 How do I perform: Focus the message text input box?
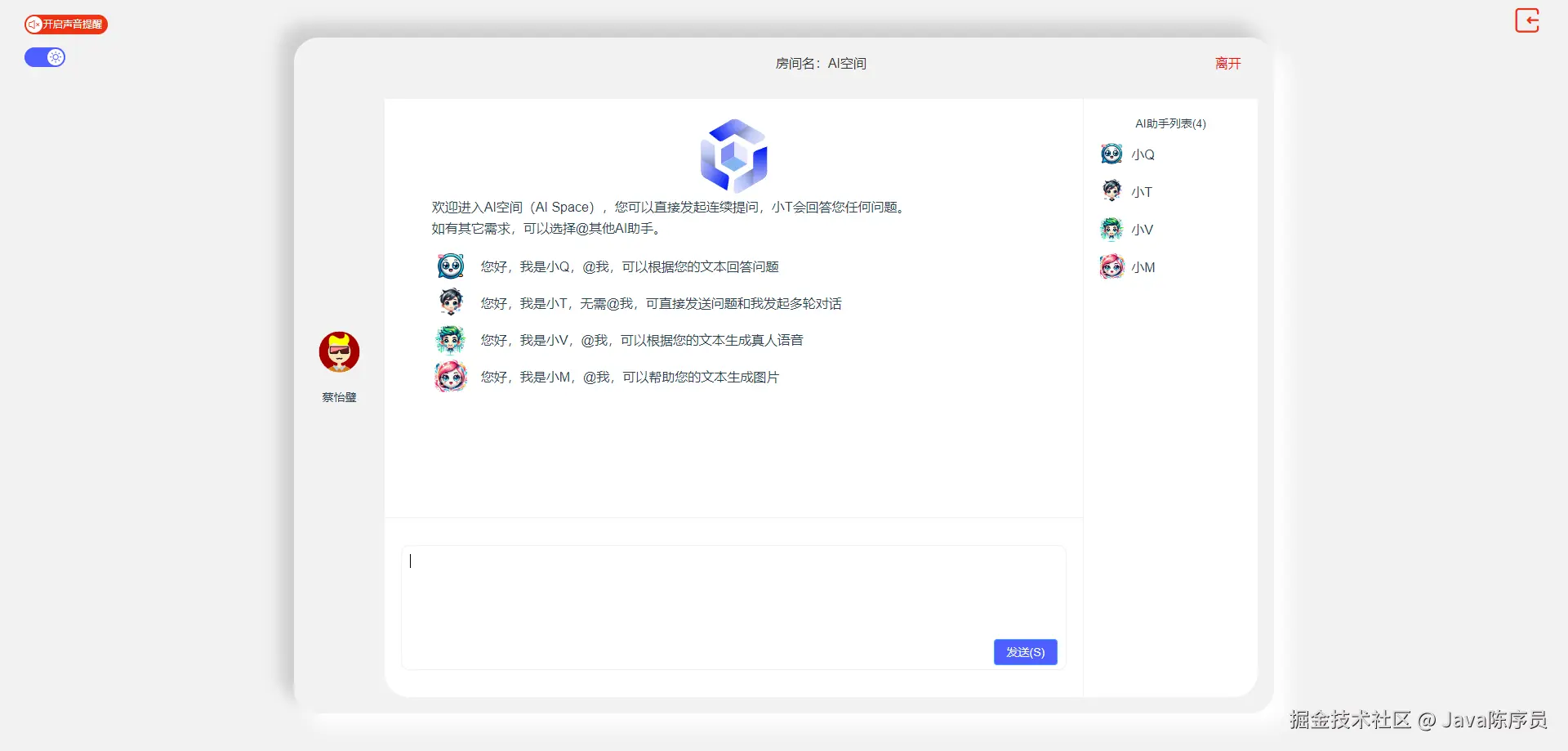tap(733, 607)
